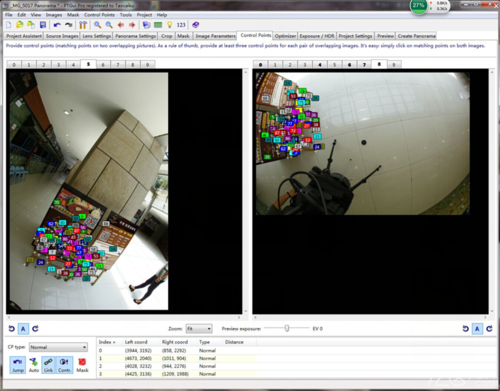This screenshot has height=391, width=500.
Task: Switch to the Image Parameters tab
Action: (x=215, y=36)
